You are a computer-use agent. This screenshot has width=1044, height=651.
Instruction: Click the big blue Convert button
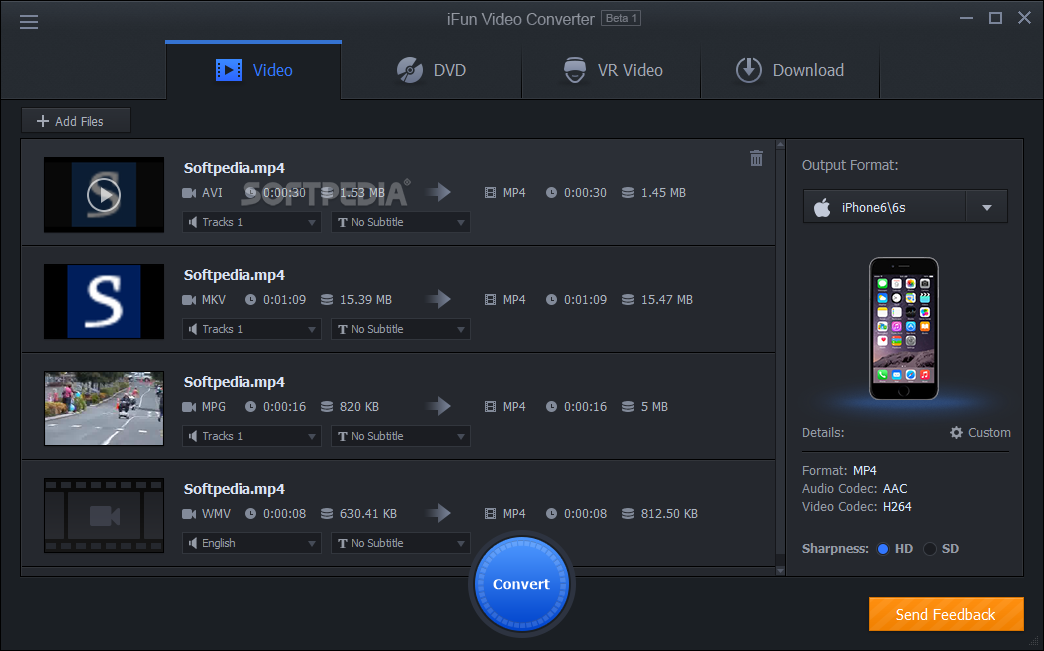[x=521, y=584]
